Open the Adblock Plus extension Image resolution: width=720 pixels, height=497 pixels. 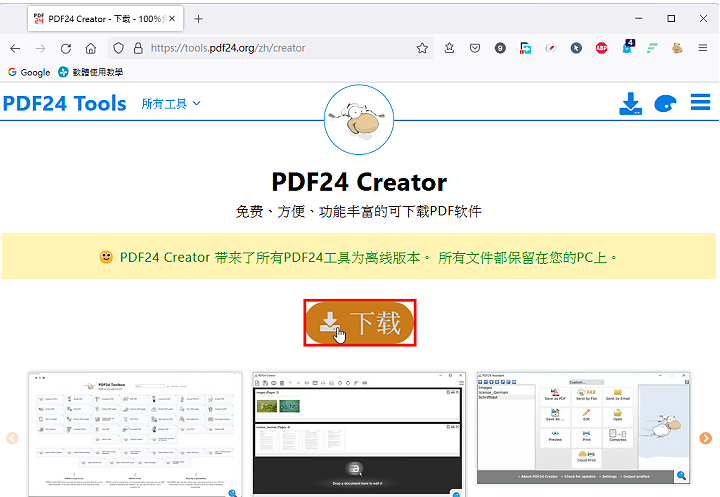point(601,48)
